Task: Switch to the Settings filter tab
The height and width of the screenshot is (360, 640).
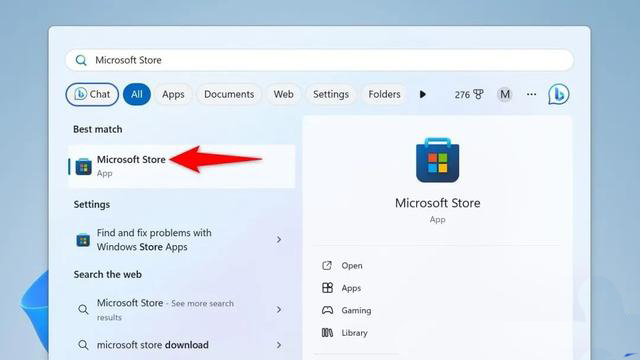Action: point(331,94)
